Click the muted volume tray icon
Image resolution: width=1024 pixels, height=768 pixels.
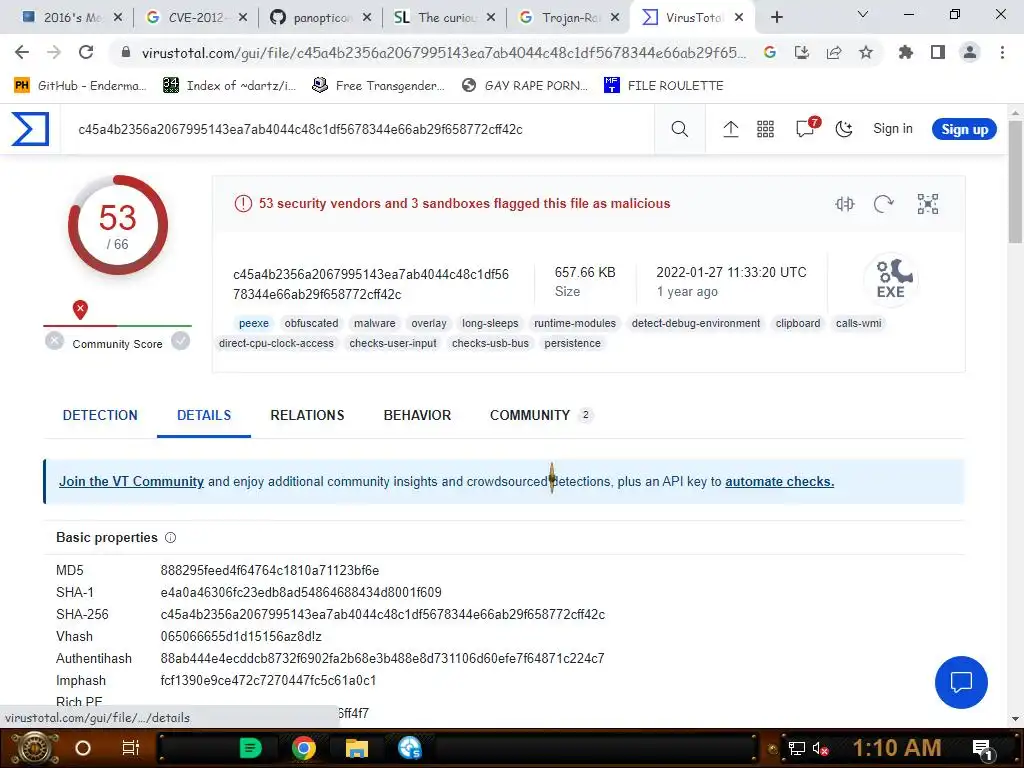pyautogui.click(x=820, y=748)
